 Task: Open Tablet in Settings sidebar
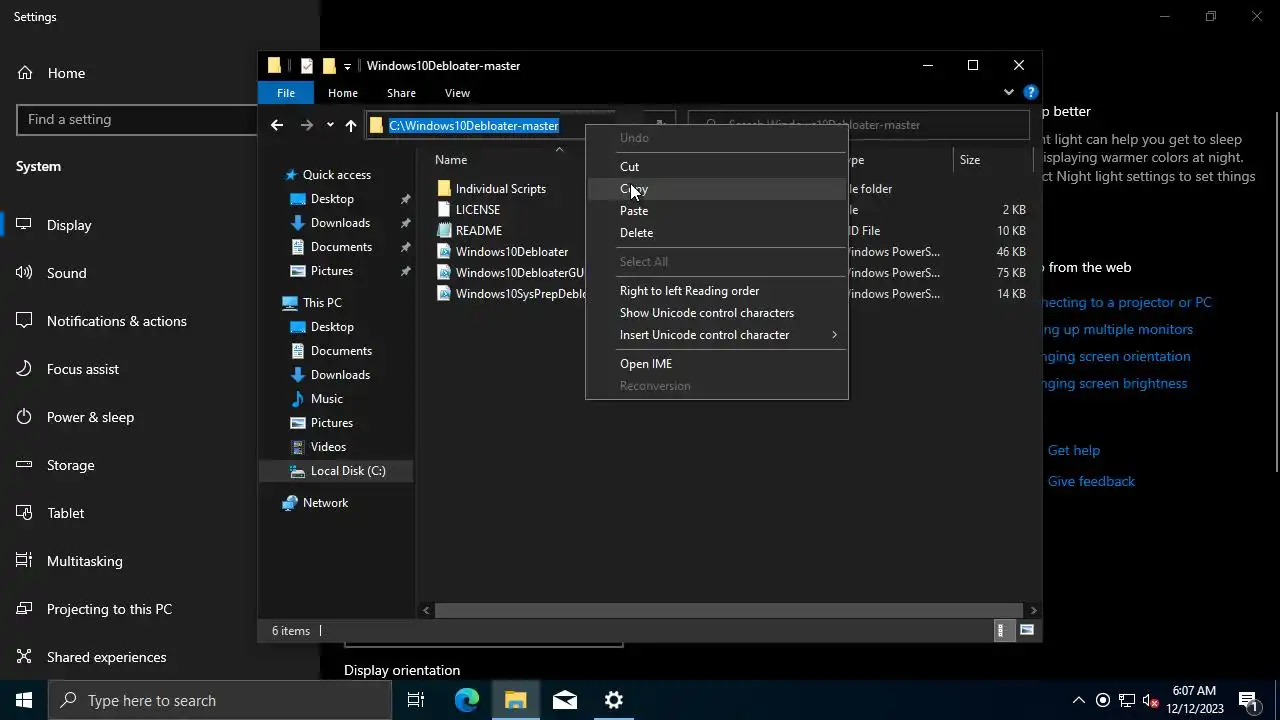click(65, 513)
